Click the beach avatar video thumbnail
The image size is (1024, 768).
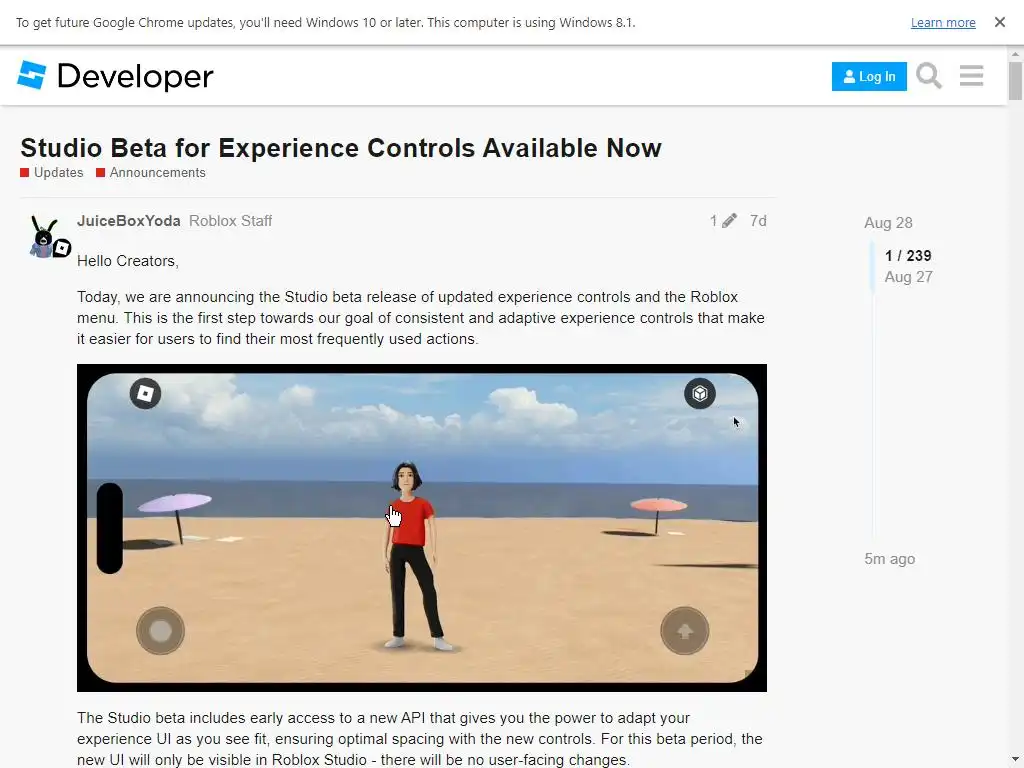(x=422, y=528)
